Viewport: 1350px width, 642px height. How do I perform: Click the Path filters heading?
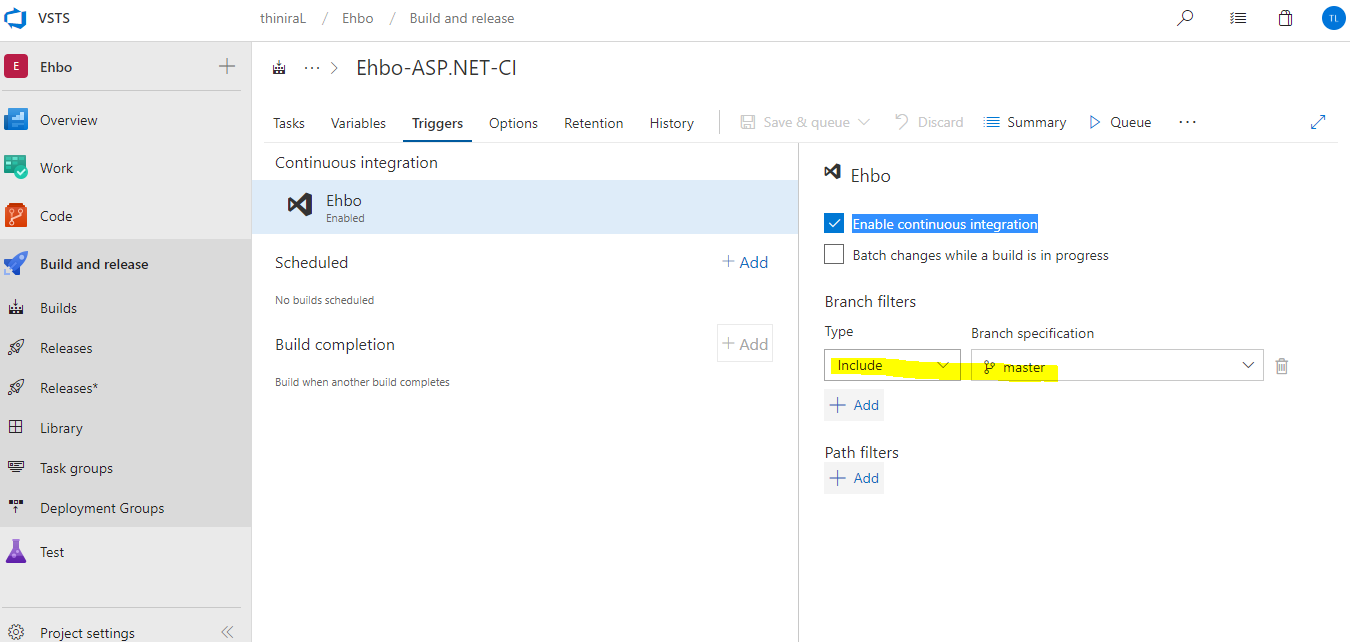pos(862,452)
